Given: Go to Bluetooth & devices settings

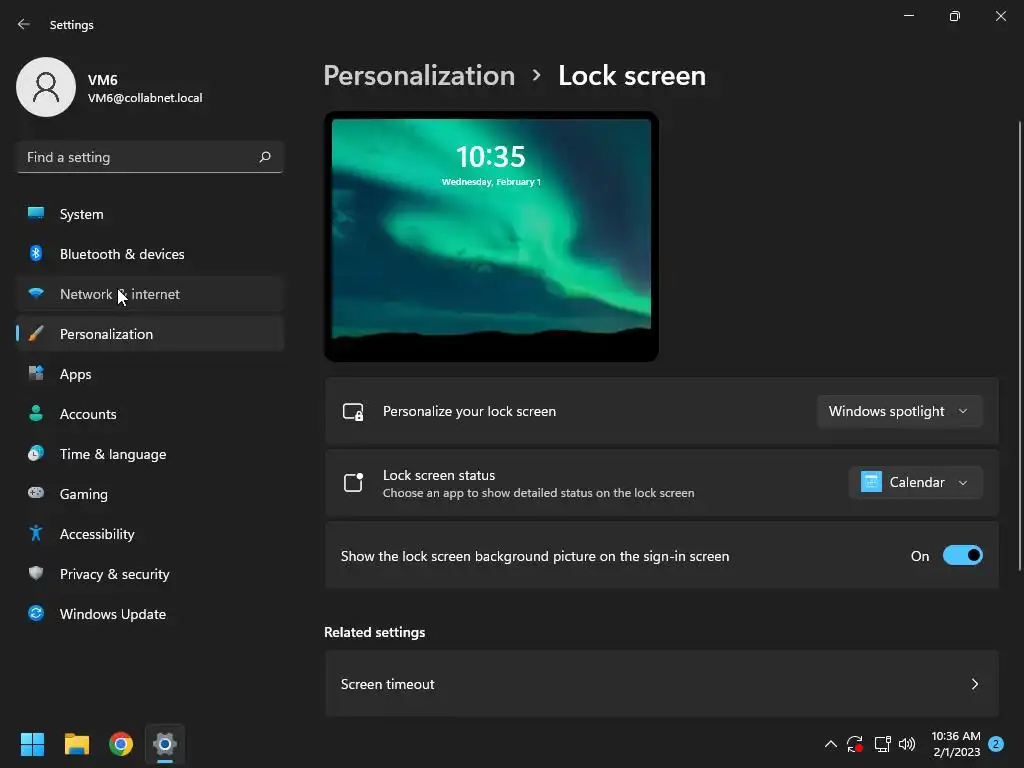Looking at the screenshot, I should point(150,254).
